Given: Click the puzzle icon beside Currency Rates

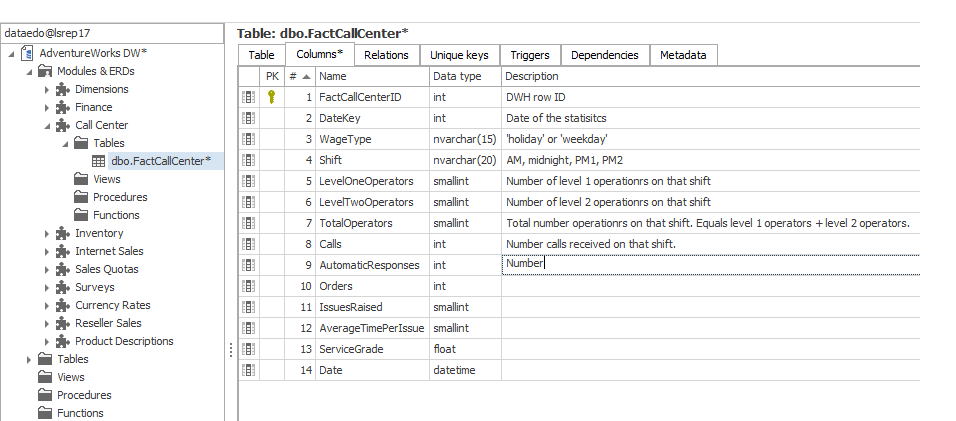Looking at the screenshot, I should point(63,306).
